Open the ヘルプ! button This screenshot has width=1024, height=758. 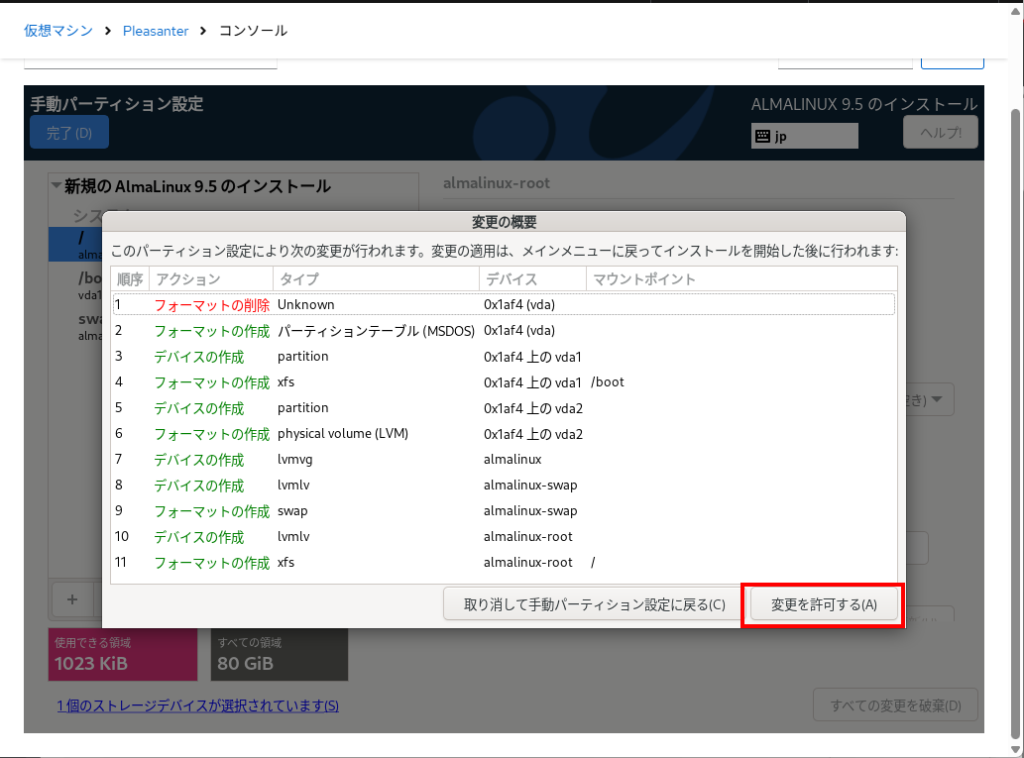(939, 132)
